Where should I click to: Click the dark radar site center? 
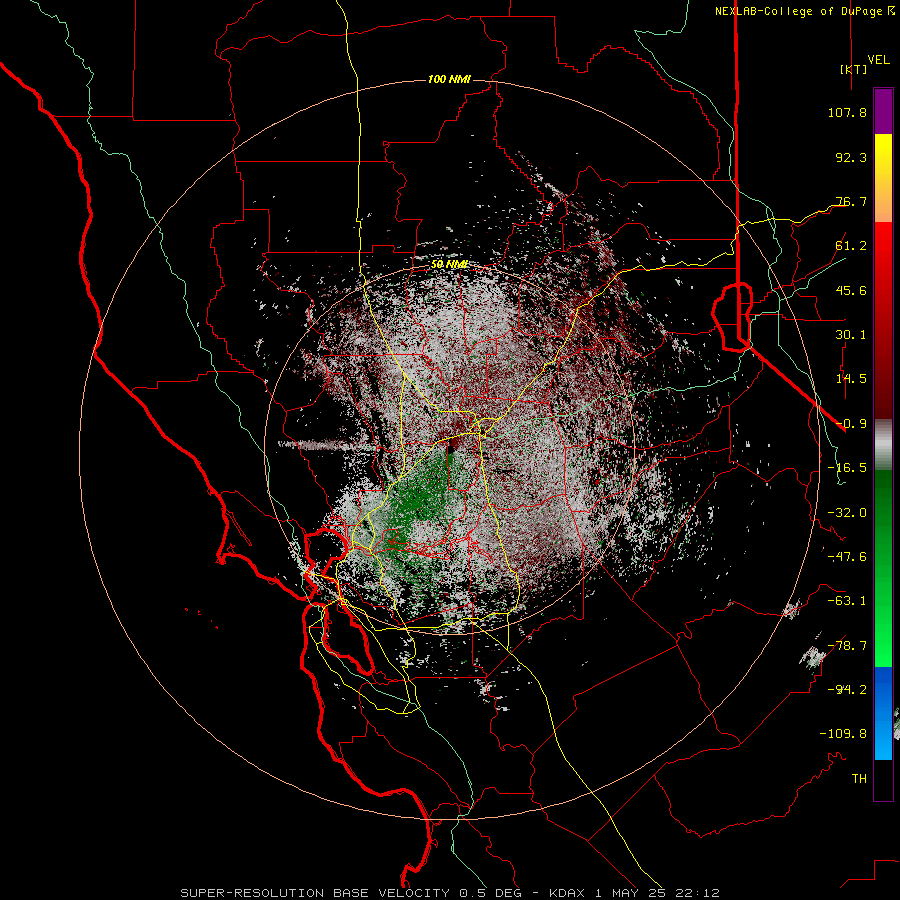(x=449, y=449)
